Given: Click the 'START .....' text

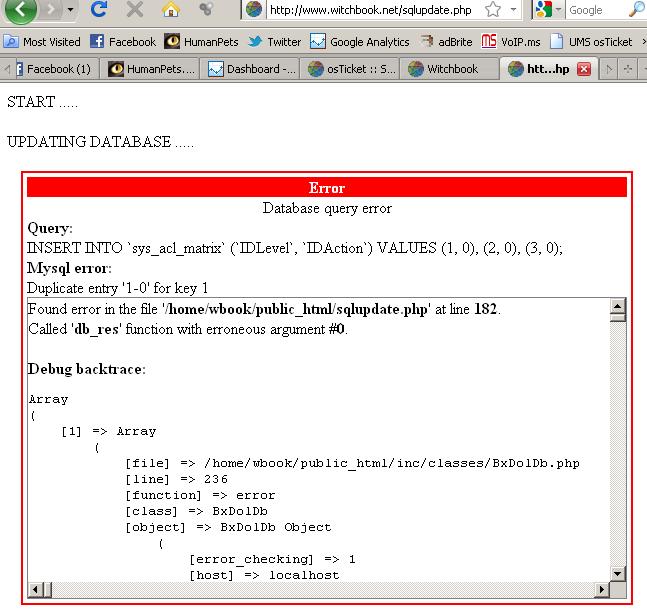Looking at the screenshot, I should [x=43, y=102].
